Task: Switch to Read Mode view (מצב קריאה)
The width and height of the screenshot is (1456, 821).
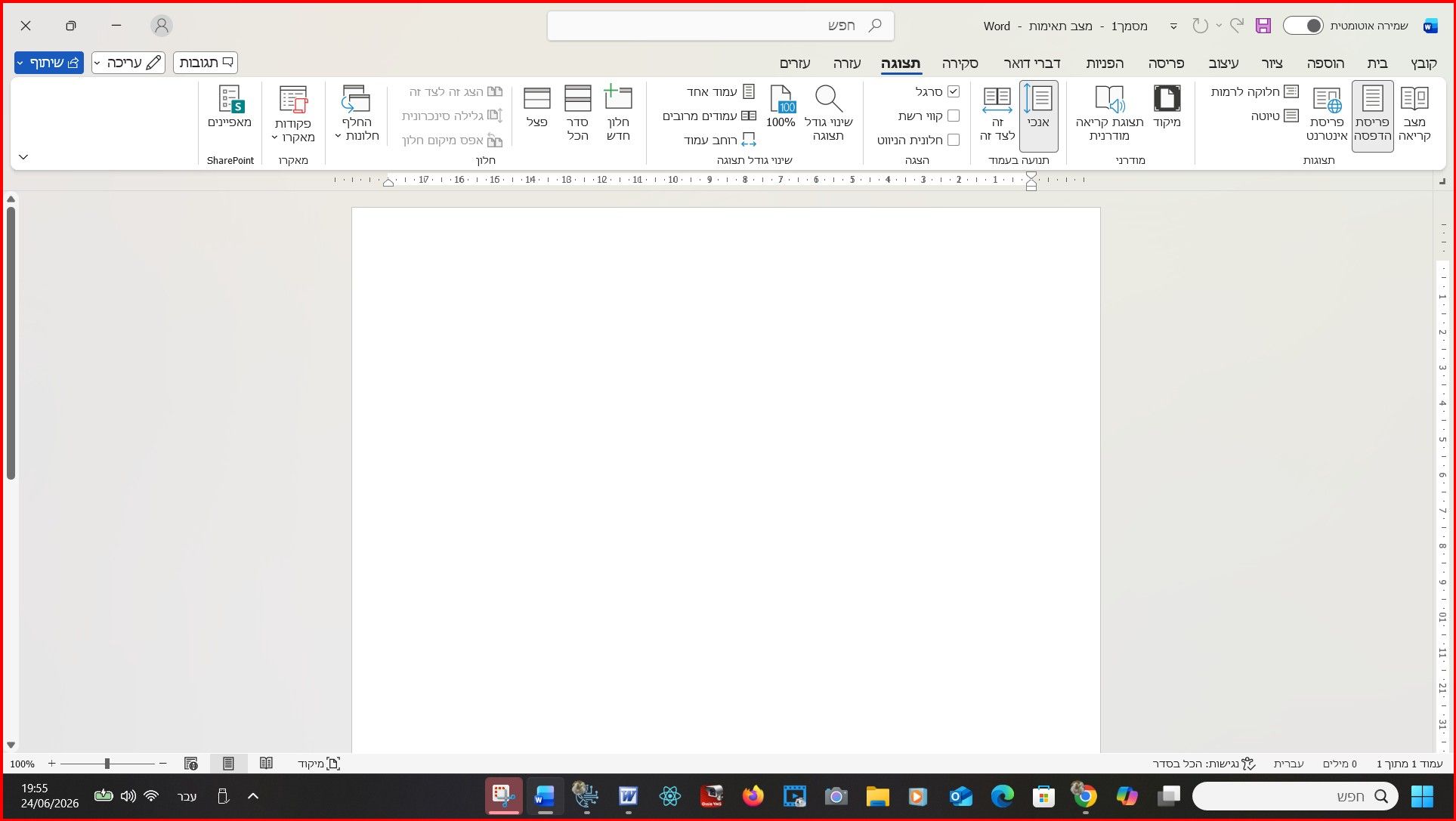Action: pyautogui.click(x=1414, y=115)
